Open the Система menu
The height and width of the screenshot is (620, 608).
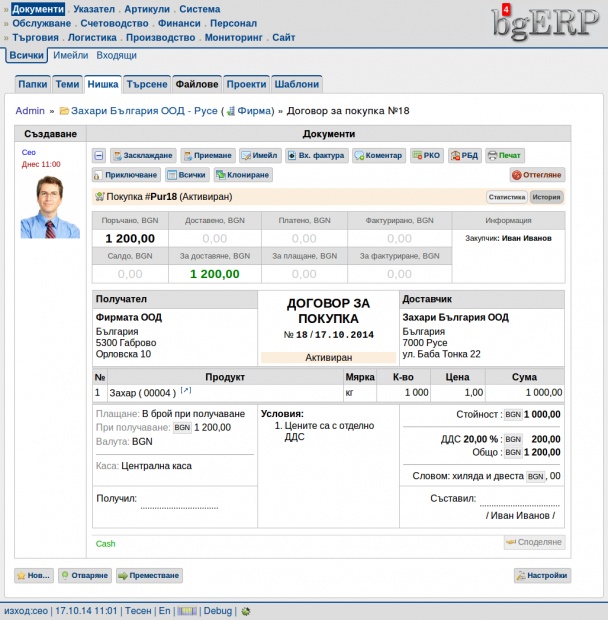coord(200,9)
